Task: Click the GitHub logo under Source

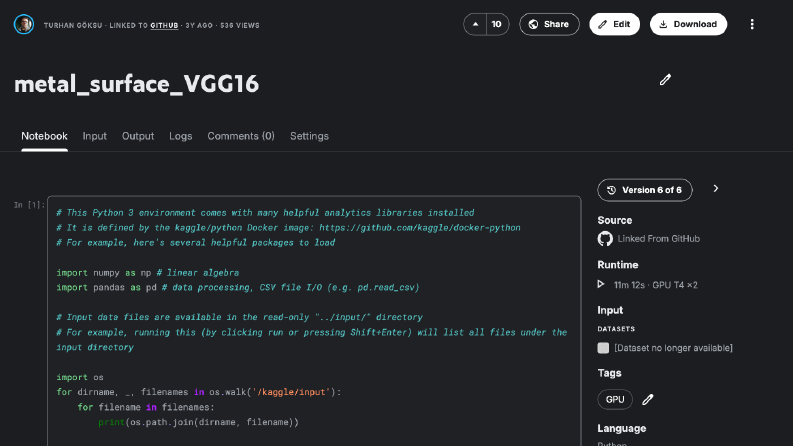Action: click(x=605, y=239)
